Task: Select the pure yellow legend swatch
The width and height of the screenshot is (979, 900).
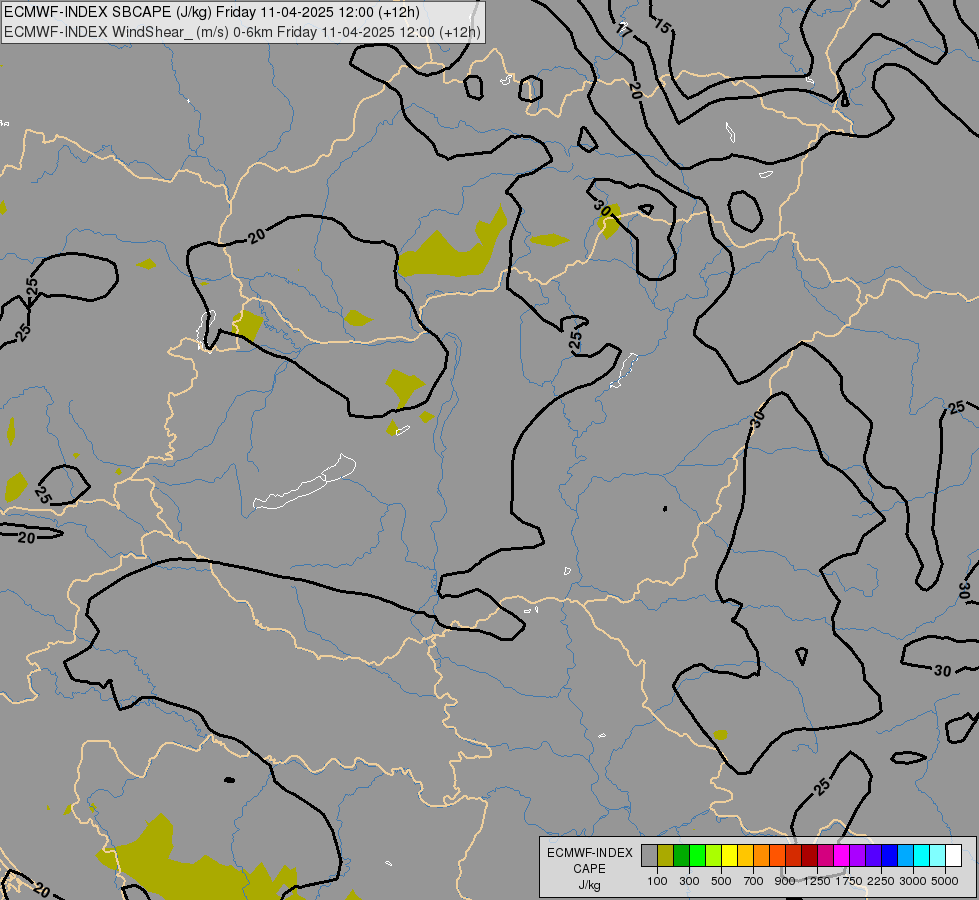Action: tap(729, 856)
